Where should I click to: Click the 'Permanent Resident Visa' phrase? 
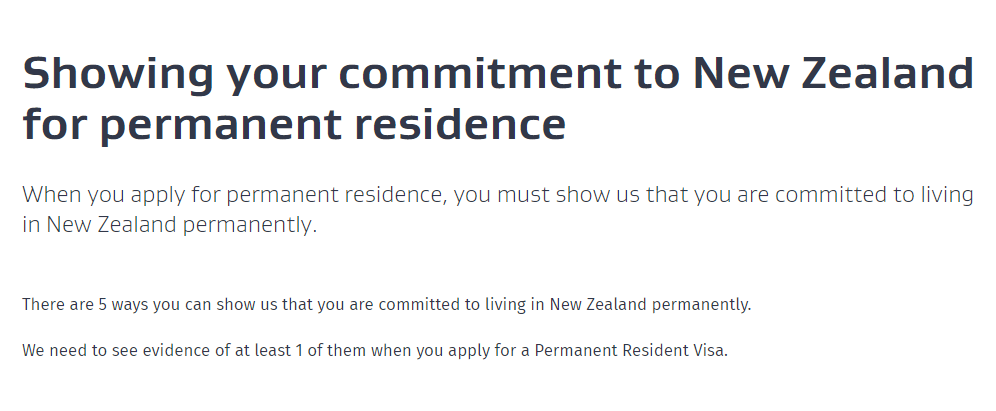(629, 350)
